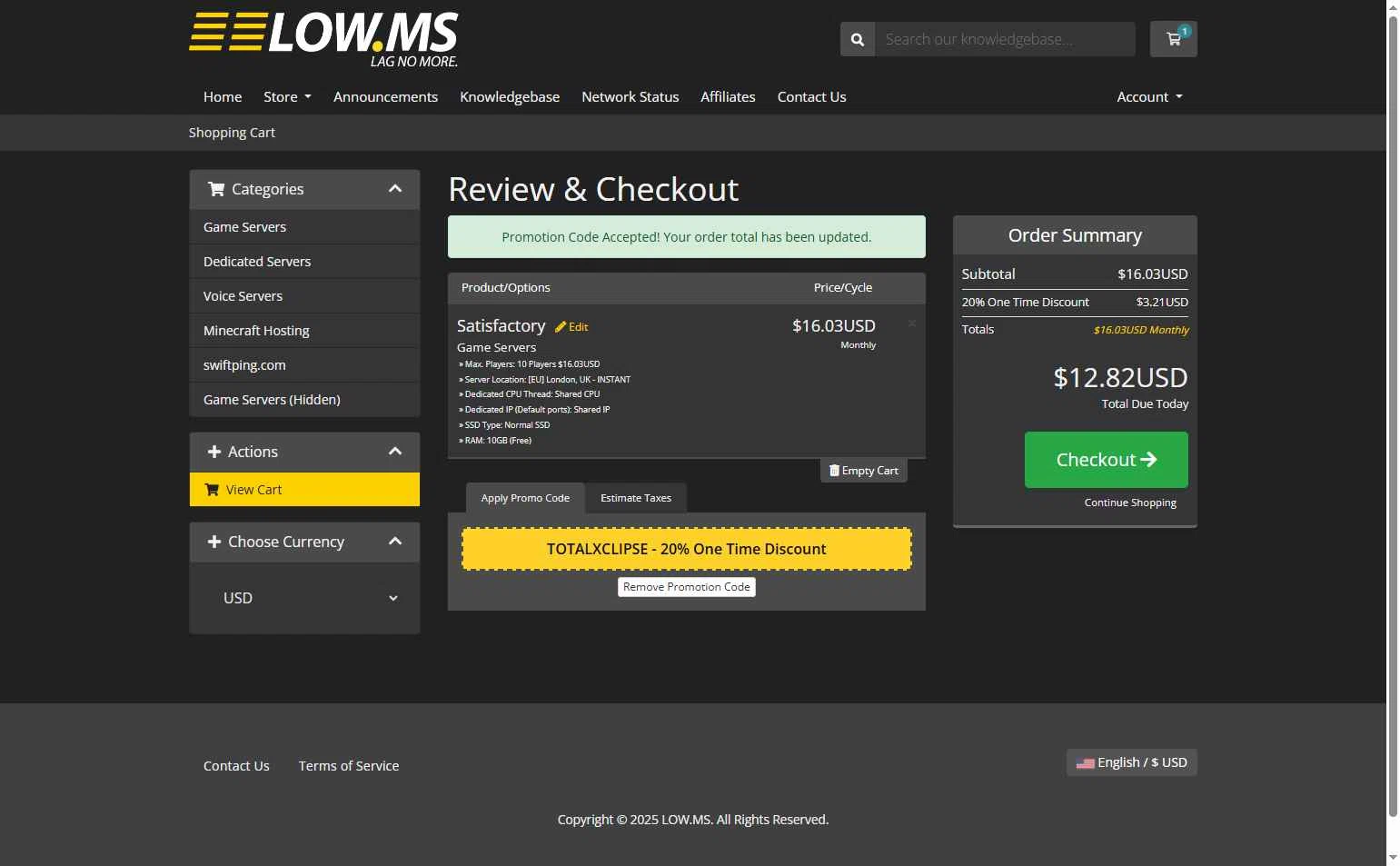Collapse the Actions panel chevron
Viewport: 1400px width, 866px height.
pos(395,452)
